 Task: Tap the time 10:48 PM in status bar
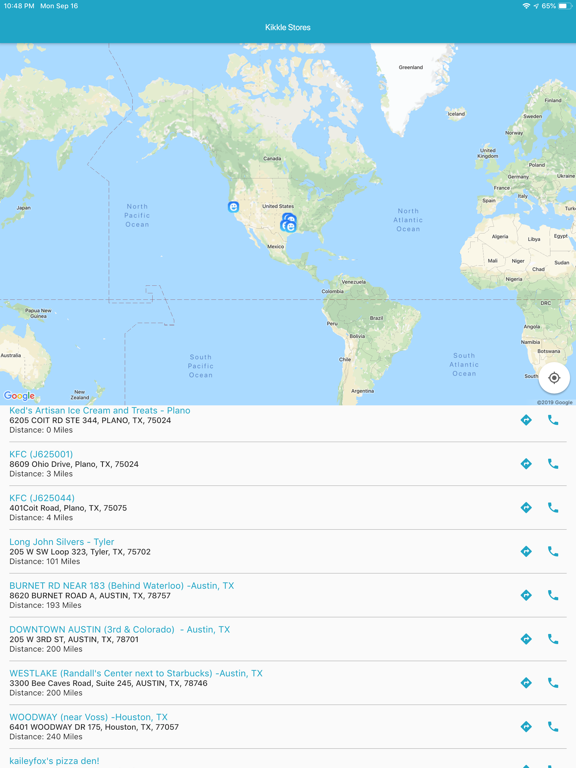coord(19,6)
